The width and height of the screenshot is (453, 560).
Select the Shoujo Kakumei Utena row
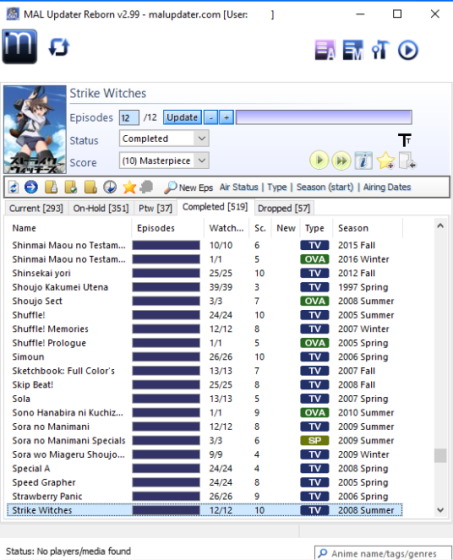click(204, 287)
